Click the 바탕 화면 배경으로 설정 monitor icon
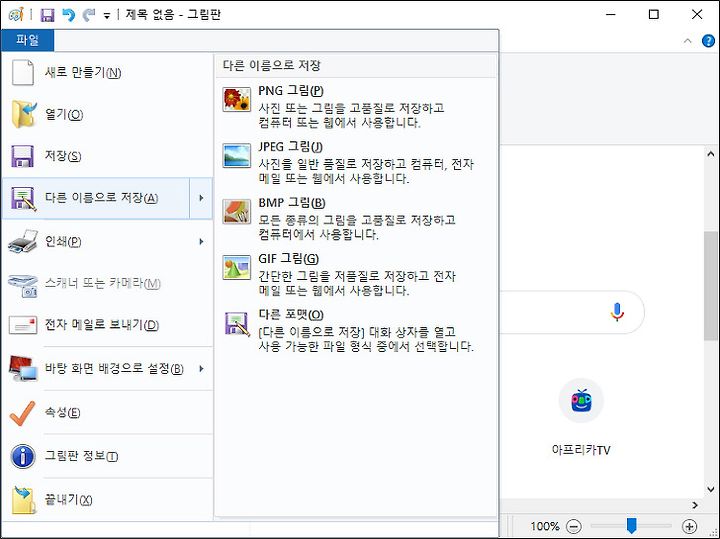Viewport: 720px width, 539px height. click(22, 368)
